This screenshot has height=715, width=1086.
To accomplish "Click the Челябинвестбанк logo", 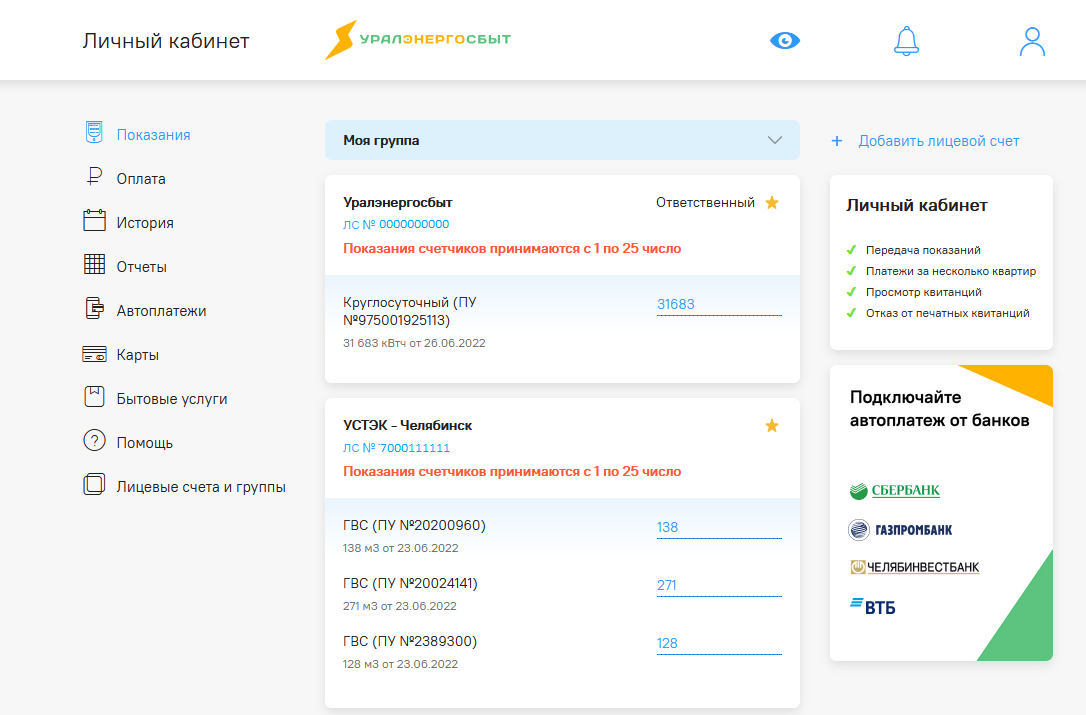I will coord(914,567).
